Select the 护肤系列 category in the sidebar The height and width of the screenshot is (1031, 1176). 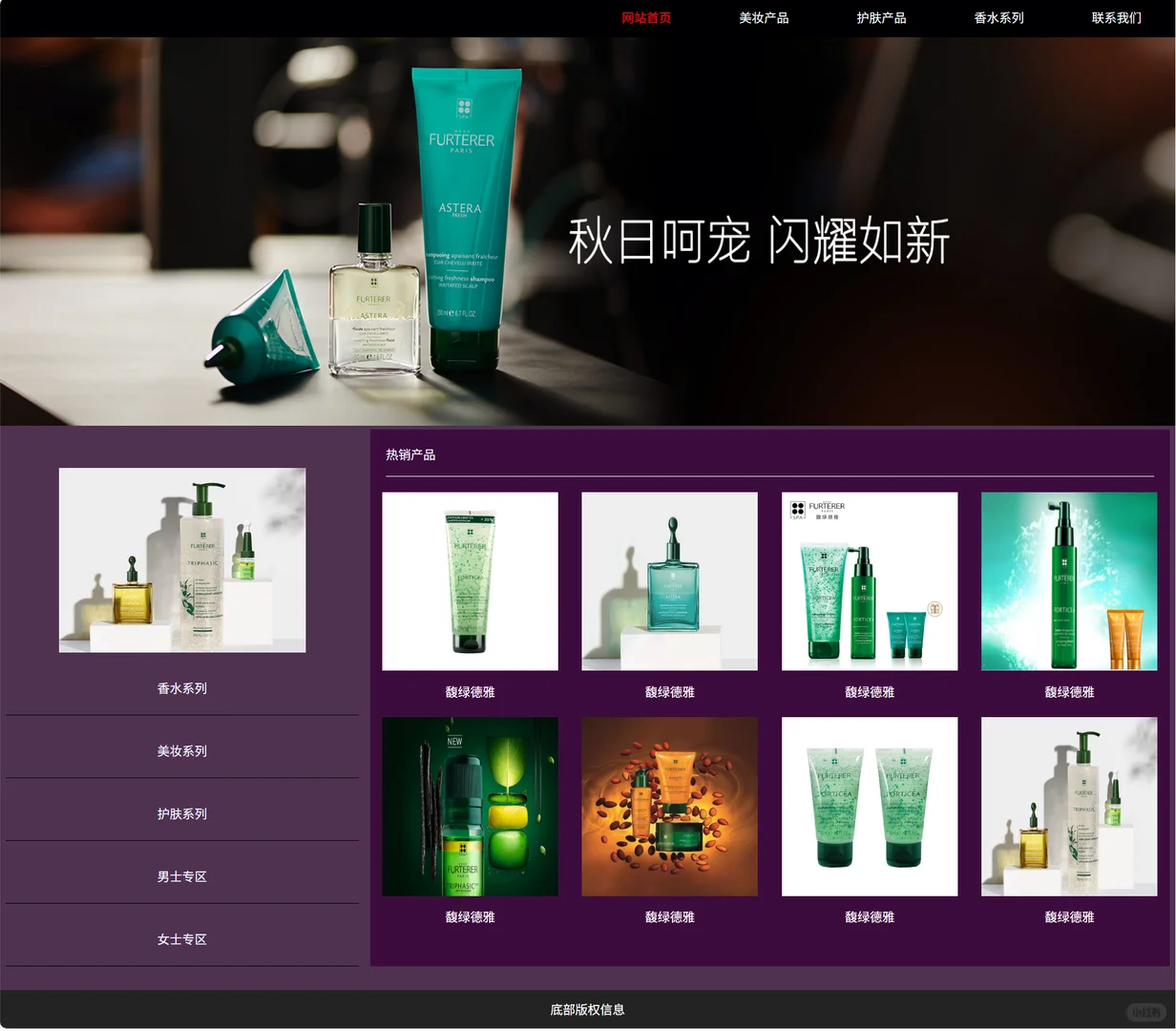pos(181,814)
